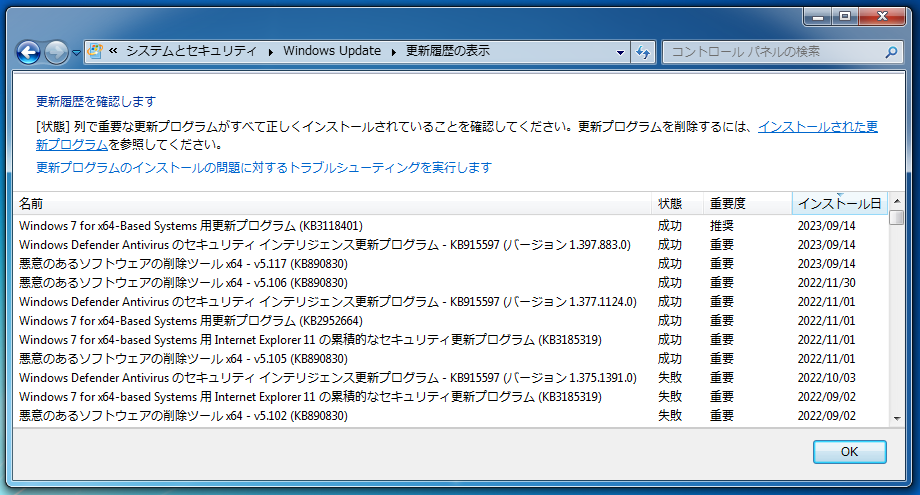Select the システムとセキュリティ breadcrumb
920x495 pixels.
click(191, 51)
